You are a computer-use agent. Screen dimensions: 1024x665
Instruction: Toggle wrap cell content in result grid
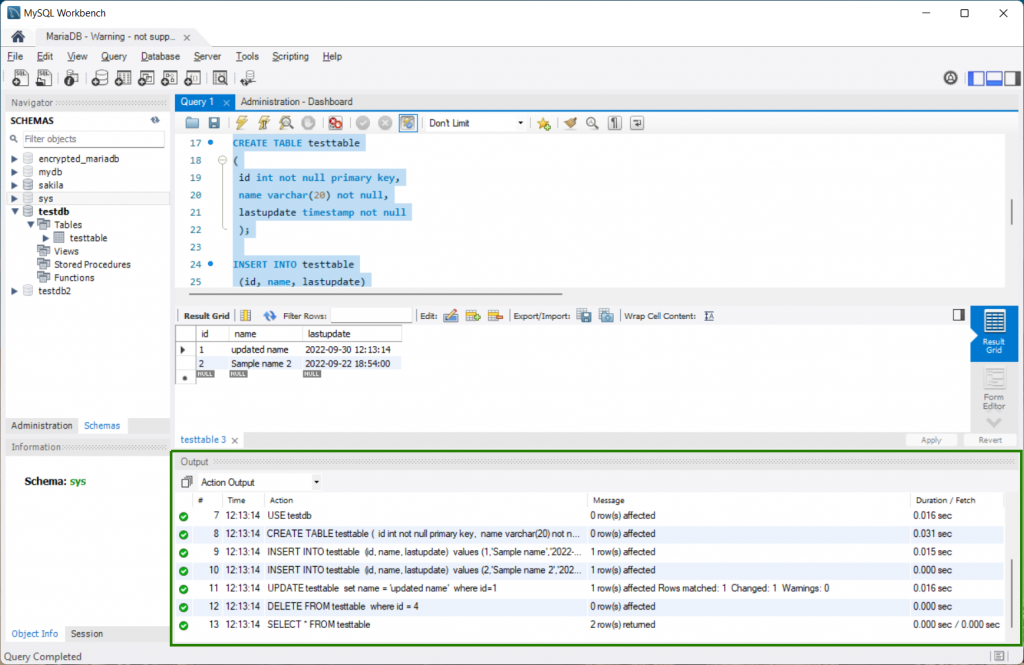709,316
